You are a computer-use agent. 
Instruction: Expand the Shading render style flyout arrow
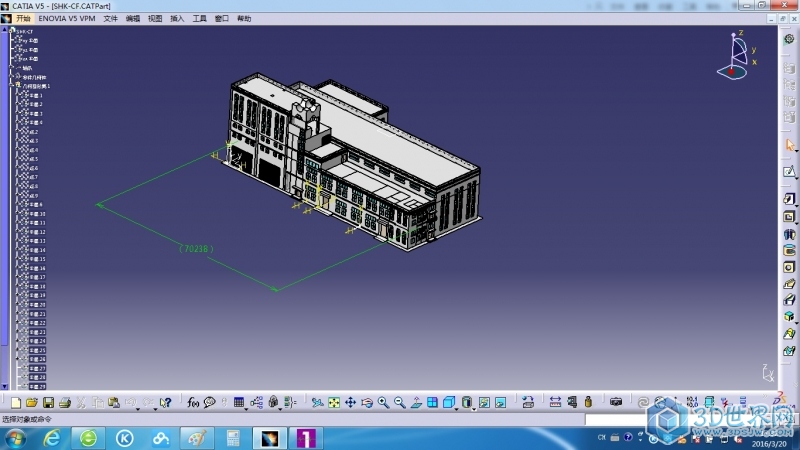pos(473,409)
